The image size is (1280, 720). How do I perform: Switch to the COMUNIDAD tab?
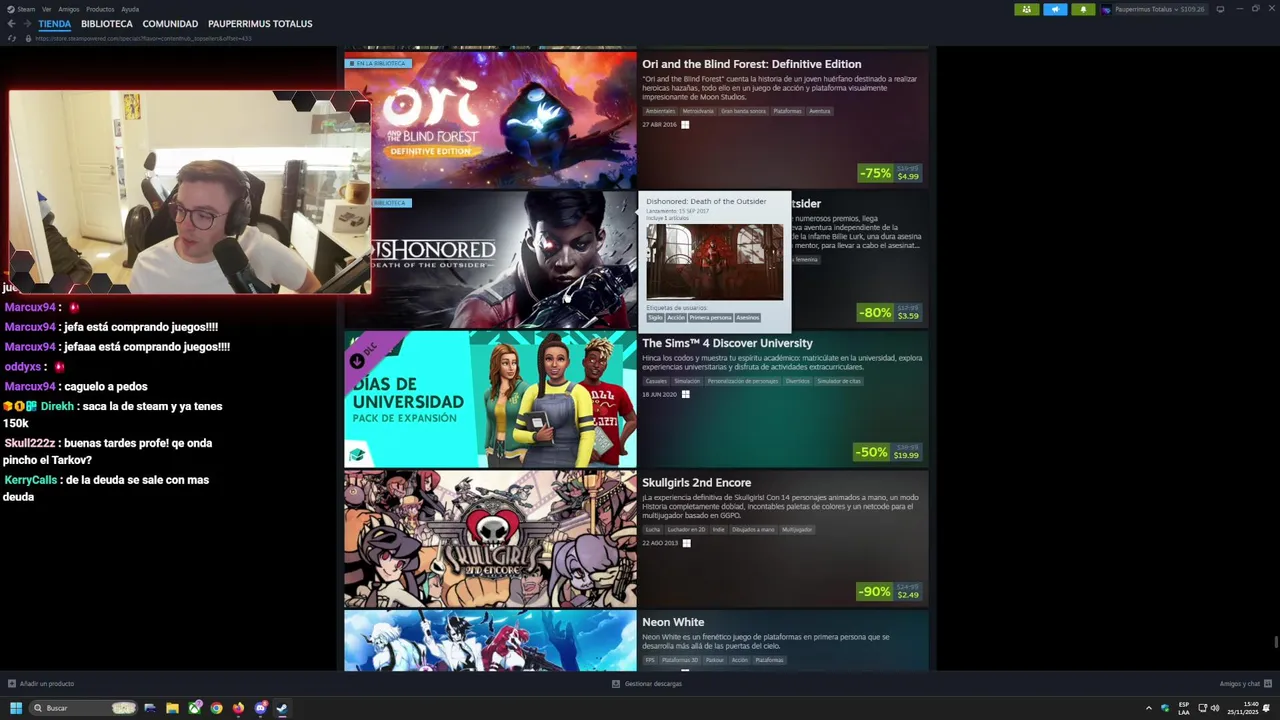pyautogui.click(x=170, y=24)
